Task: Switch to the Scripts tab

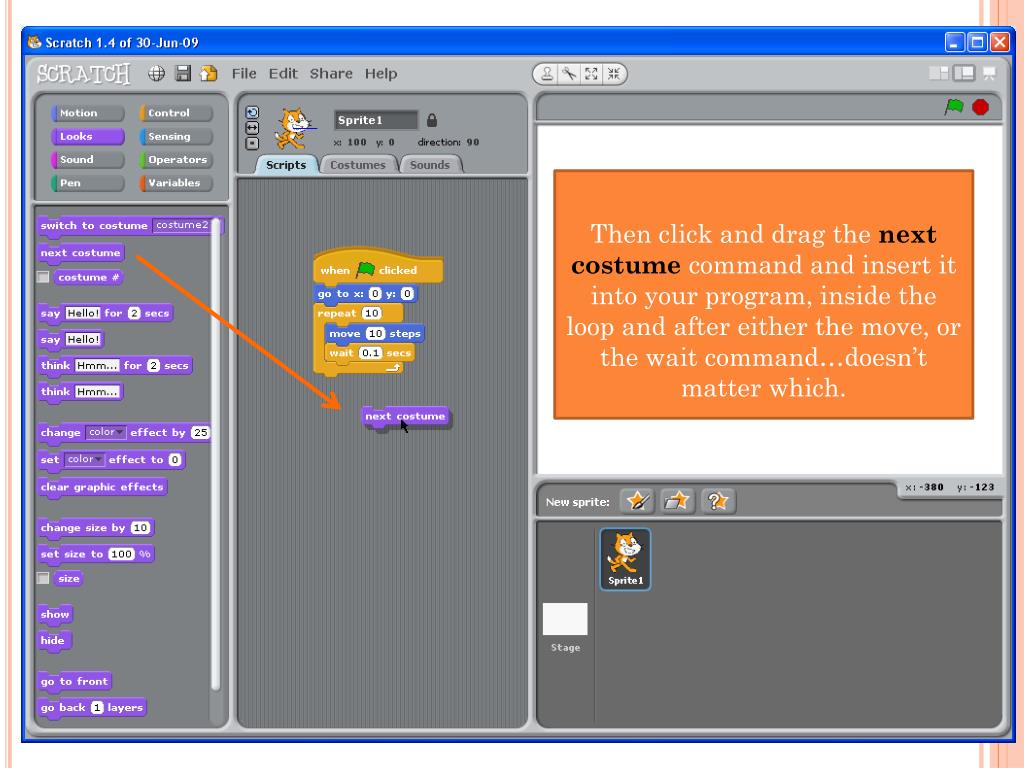Action: click(286, 165)
